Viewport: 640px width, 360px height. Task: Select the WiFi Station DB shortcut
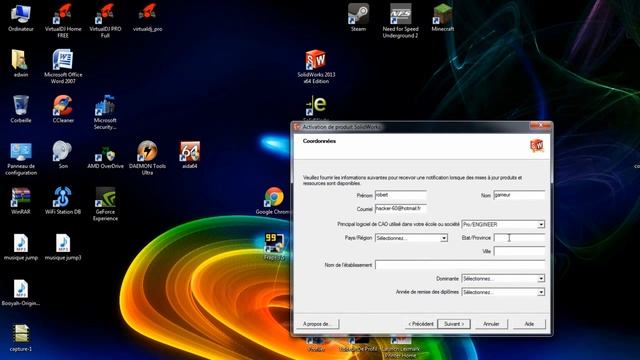[63, 201]
